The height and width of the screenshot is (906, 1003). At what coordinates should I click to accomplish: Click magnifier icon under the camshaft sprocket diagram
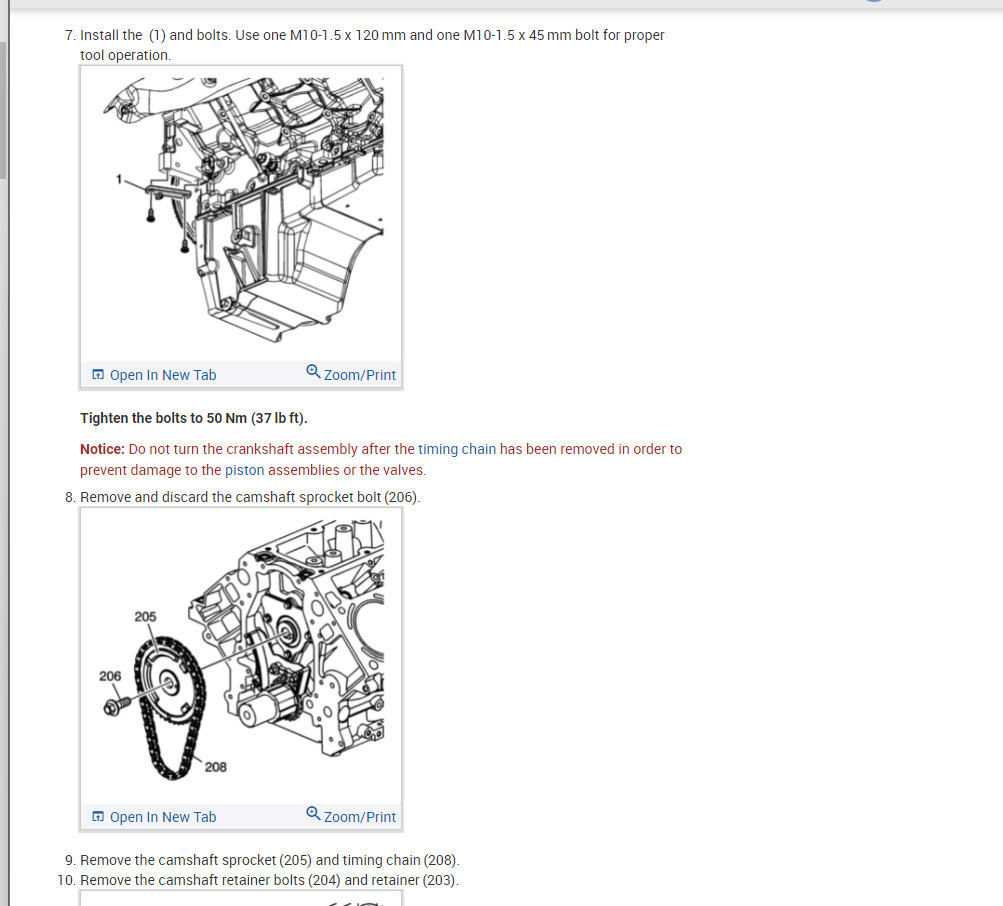313,813
